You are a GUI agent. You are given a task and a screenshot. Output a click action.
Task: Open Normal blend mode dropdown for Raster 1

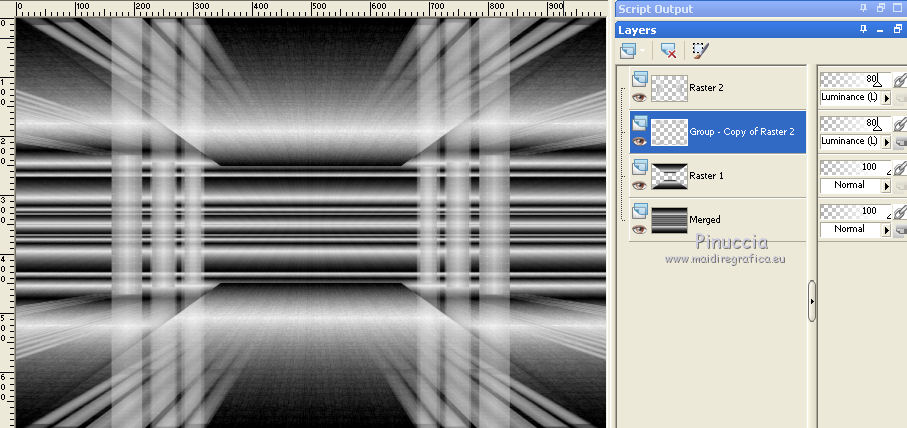point(886,186)
